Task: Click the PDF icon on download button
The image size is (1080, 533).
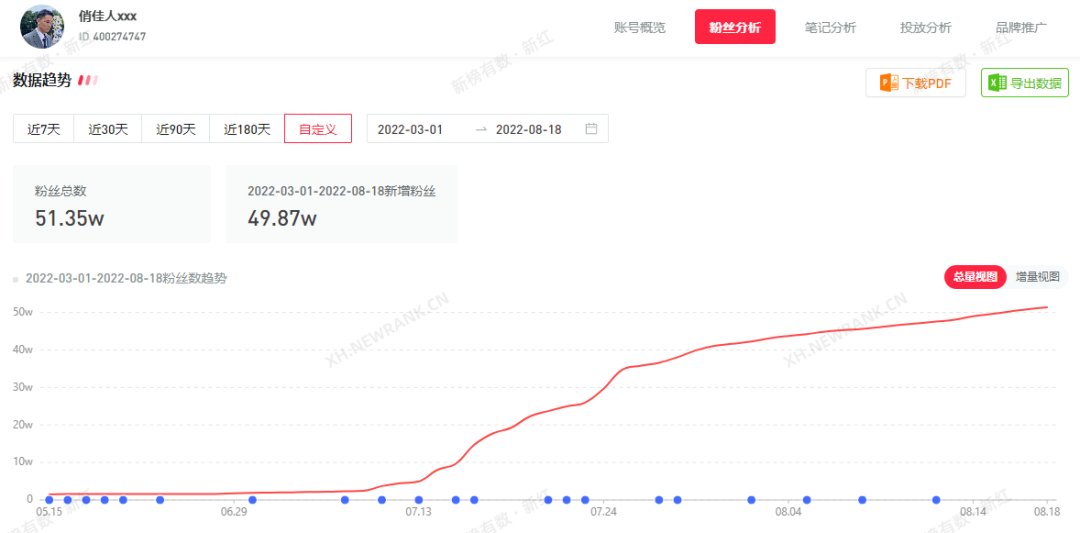Action: pos(888,83)
